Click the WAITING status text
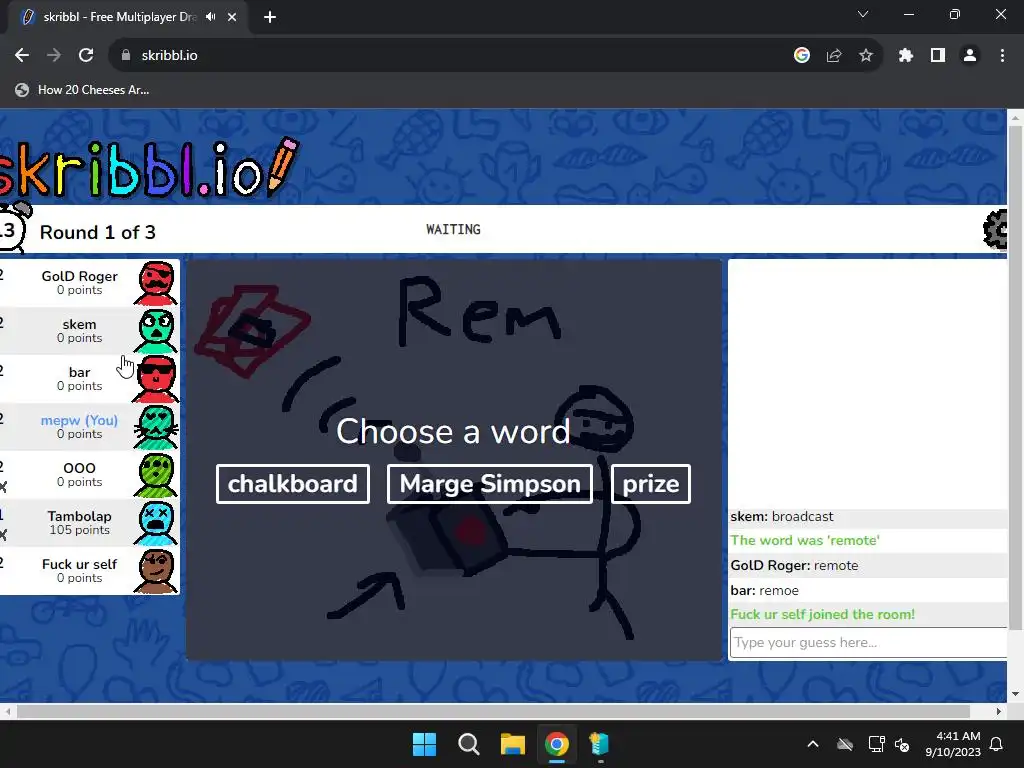 453,229
